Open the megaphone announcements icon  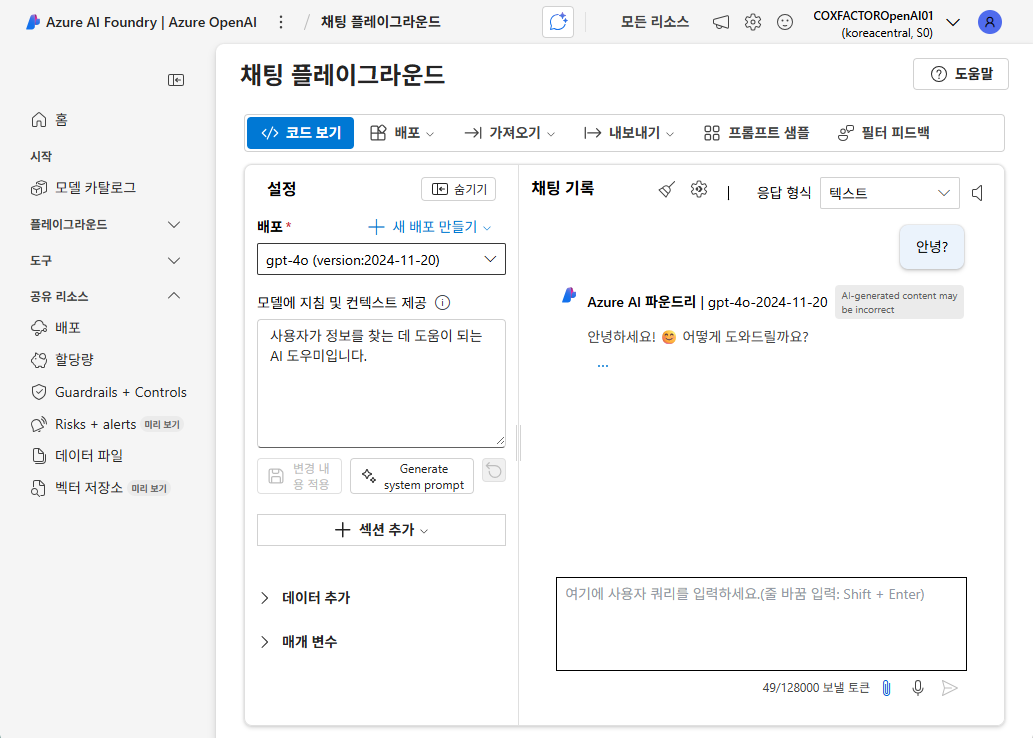[721, 22]
